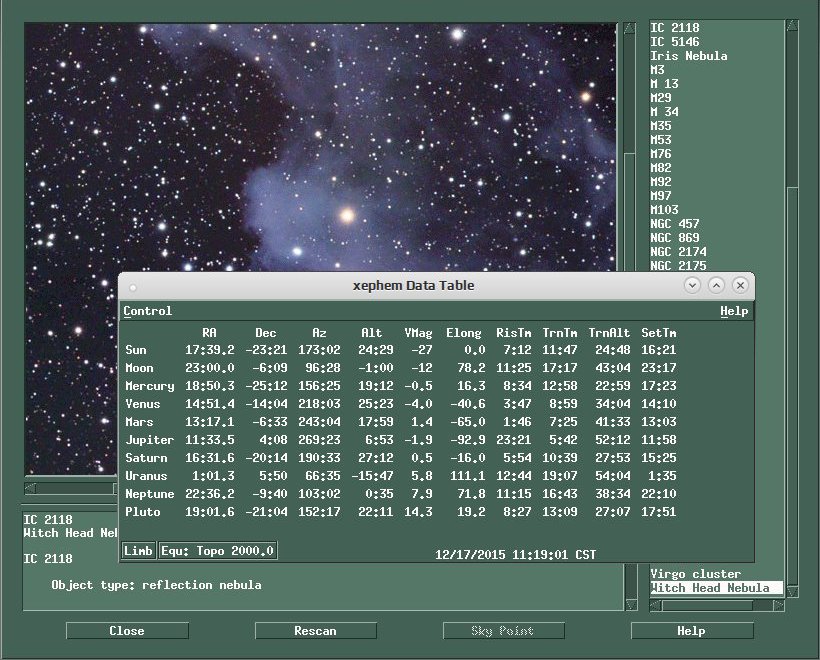Click the Rescan button
Image resolution: width=820 pixels, height=660 pixels.
[x=315, y=631]
